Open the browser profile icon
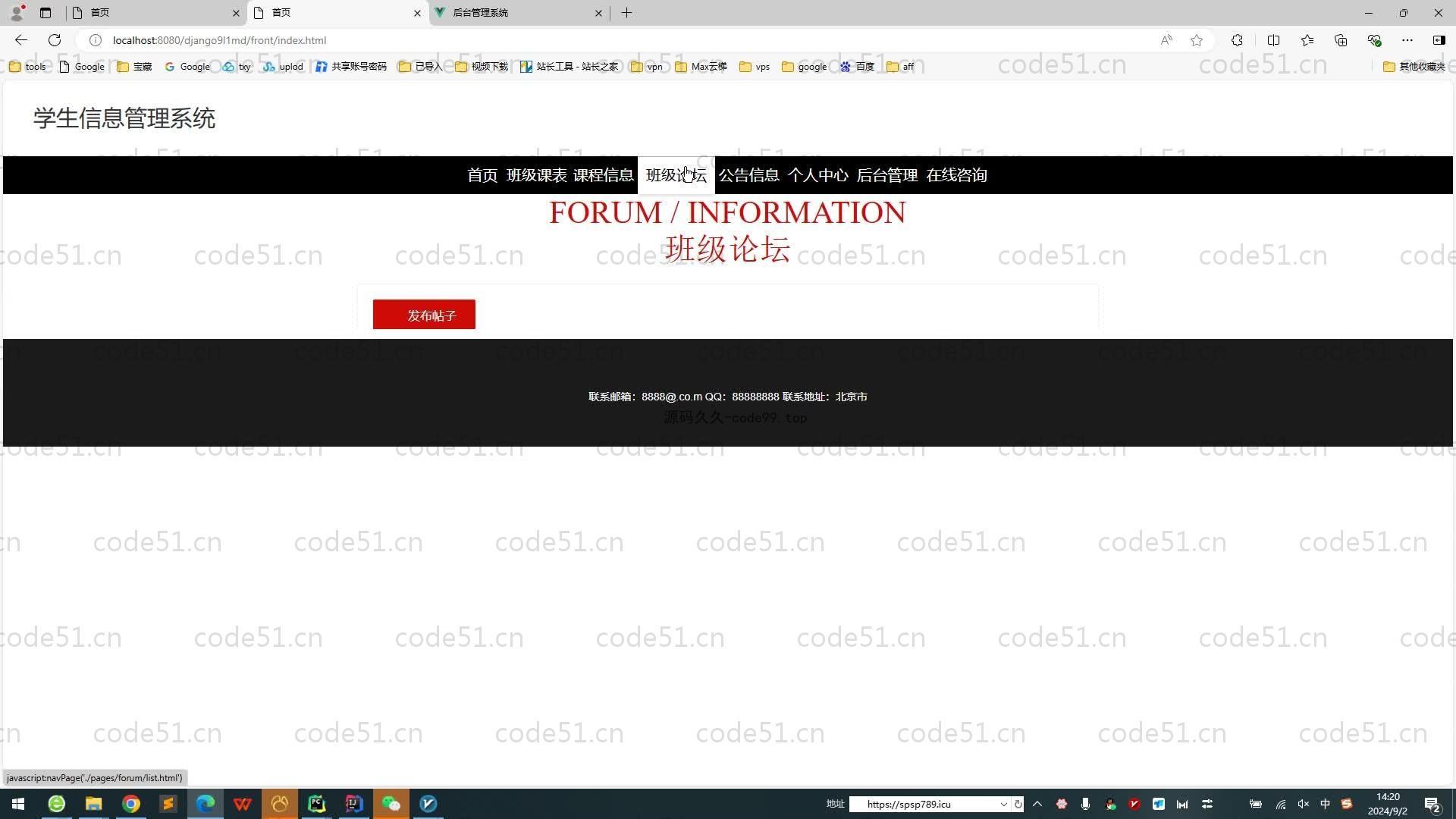 coord(17,12)
